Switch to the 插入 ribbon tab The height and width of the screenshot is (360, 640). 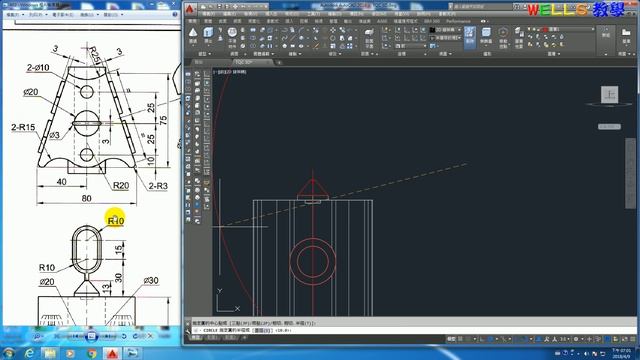click(x=289, y=21)
